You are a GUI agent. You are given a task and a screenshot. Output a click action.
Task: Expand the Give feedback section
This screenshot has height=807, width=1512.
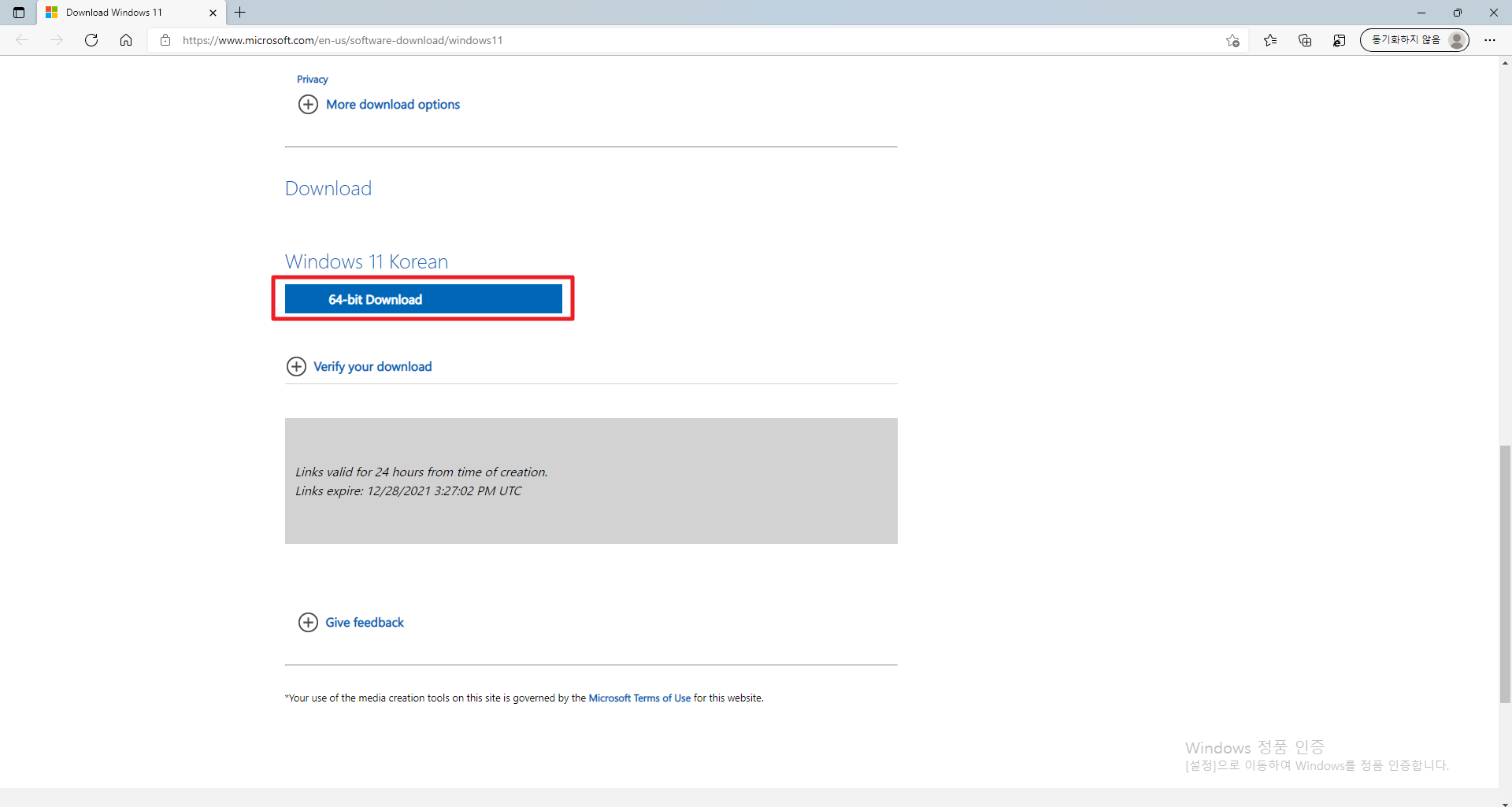click(x=351, y=623)
